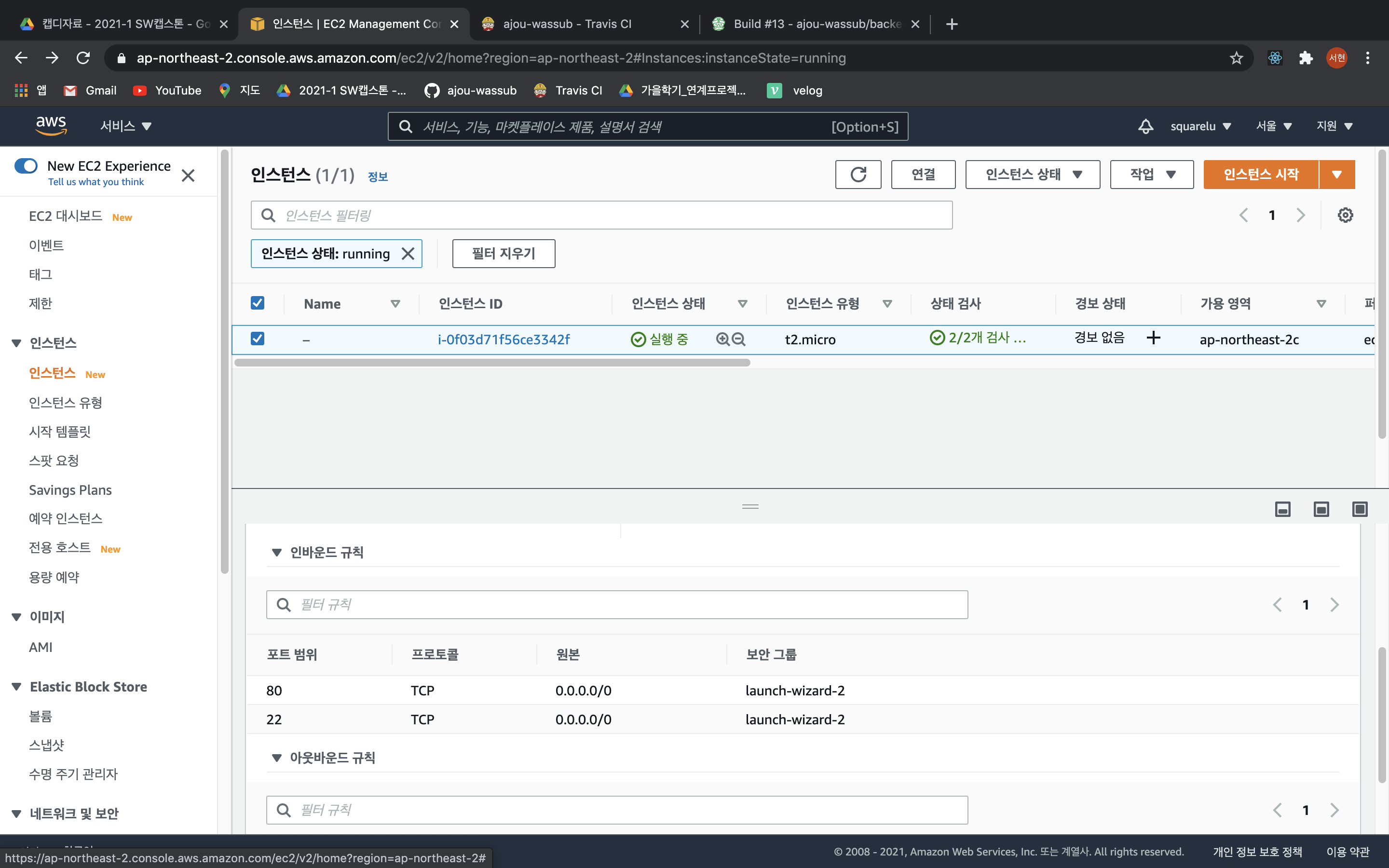Click the 필터 지우기 button
Screen dimensions: 1389x868
pyautogui.click(x=504, y=254)
